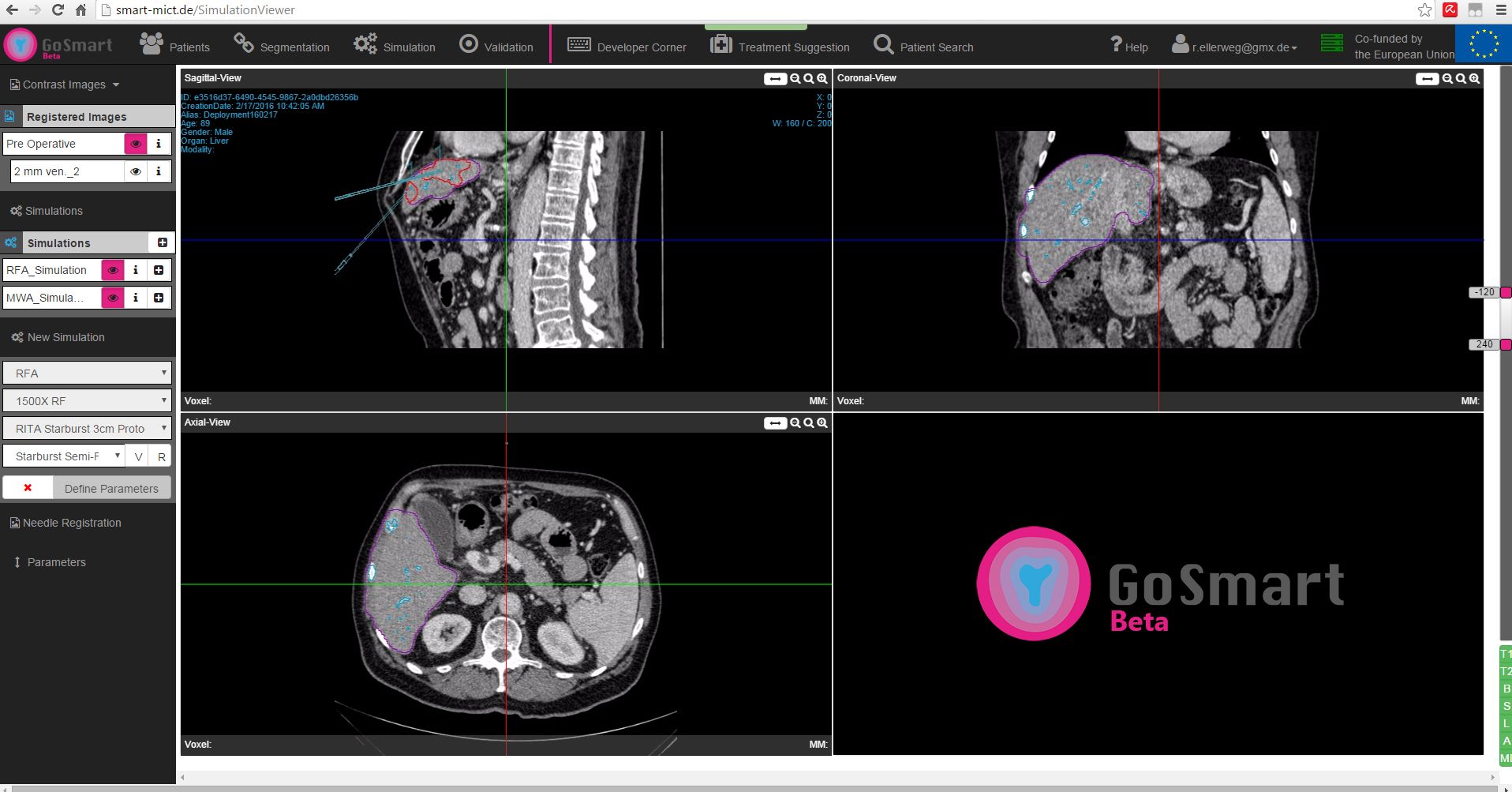Toggle the R button beside Starburst
This screenshot has width=1512, height=792.
tap(161, 456)
